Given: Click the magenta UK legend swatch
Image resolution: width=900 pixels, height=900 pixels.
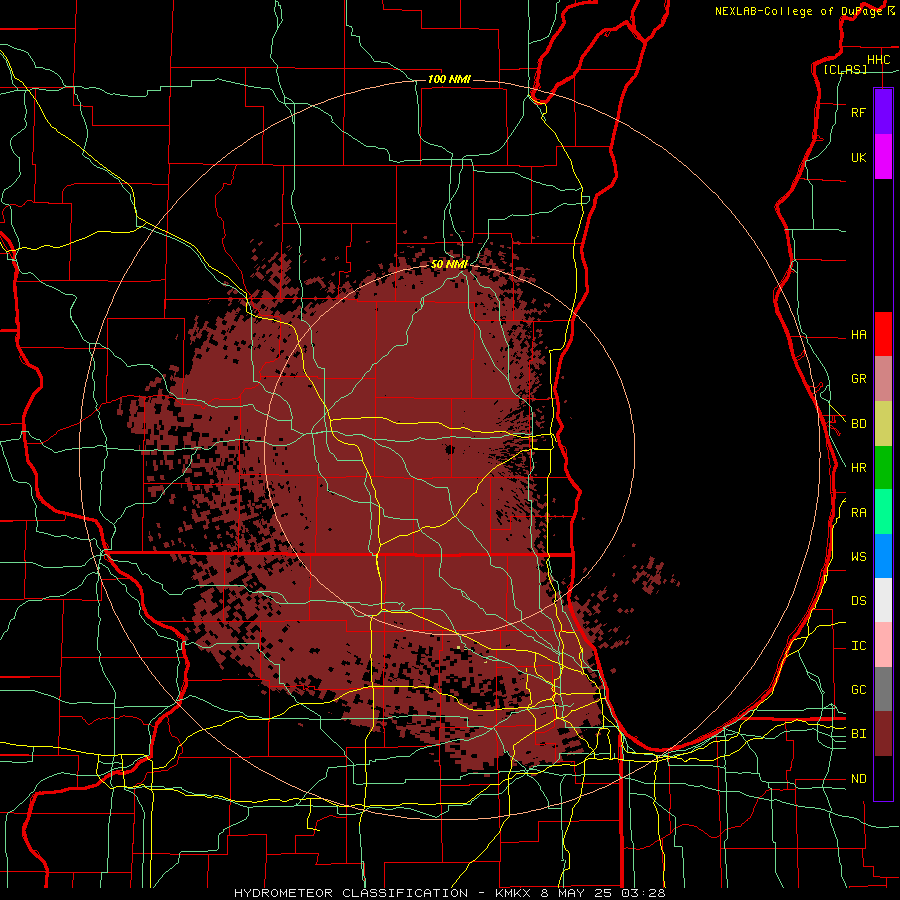Looking at the screenshot, I should (883, 157).
